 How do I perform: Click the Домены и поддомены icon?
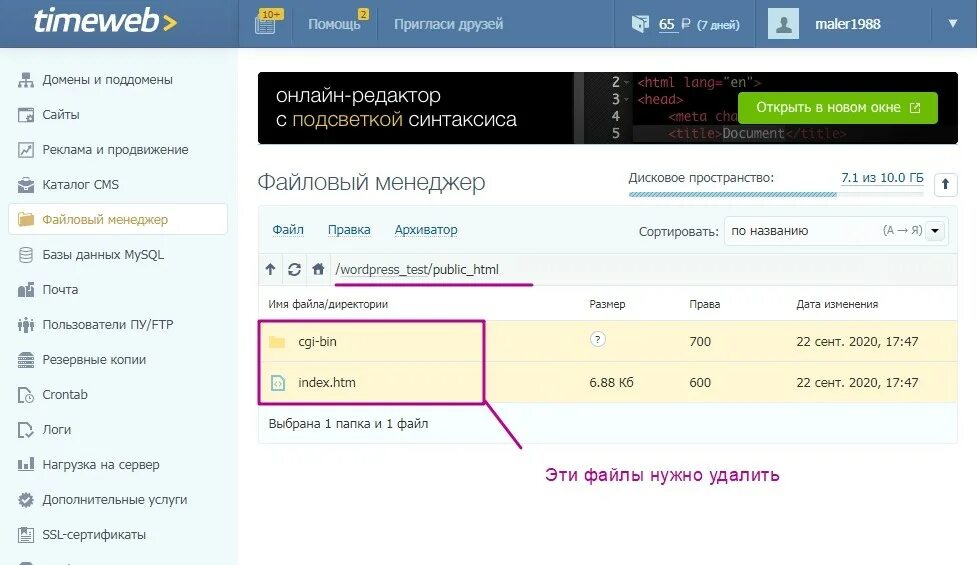pos(26,80)
